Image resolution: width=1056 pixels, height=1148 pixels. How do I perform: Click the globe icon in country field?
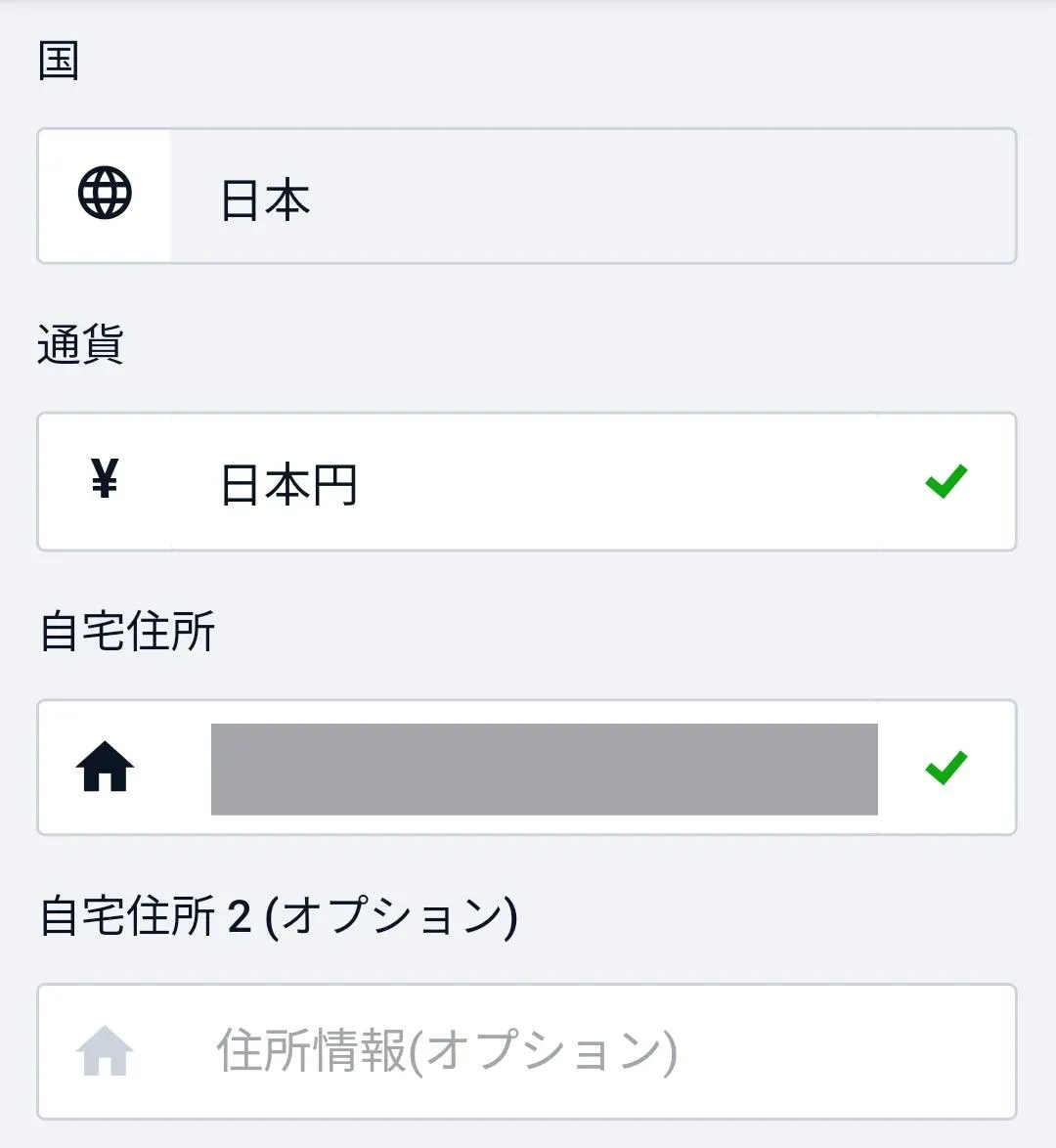(105, 195)
